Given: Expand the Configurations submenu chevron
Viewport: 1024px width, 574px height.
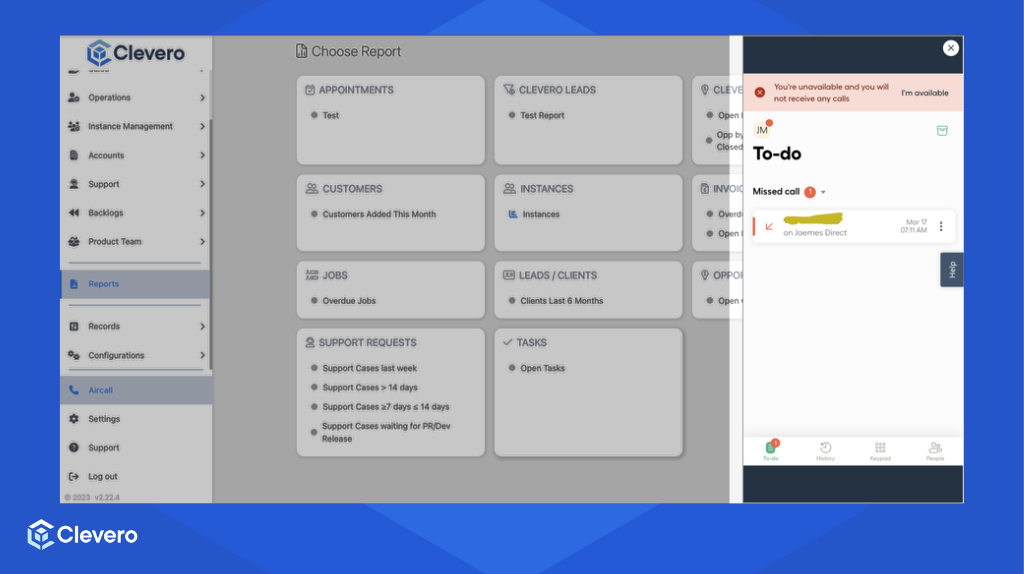Looking at the screenshot, I should [x=202, y=355].
